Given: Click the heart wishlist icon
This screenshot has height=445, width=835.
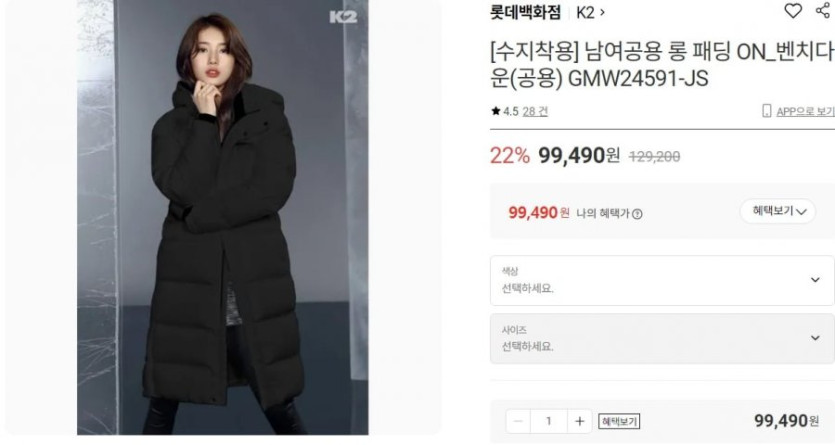Looking at the screenshot, I should (793, 11).
